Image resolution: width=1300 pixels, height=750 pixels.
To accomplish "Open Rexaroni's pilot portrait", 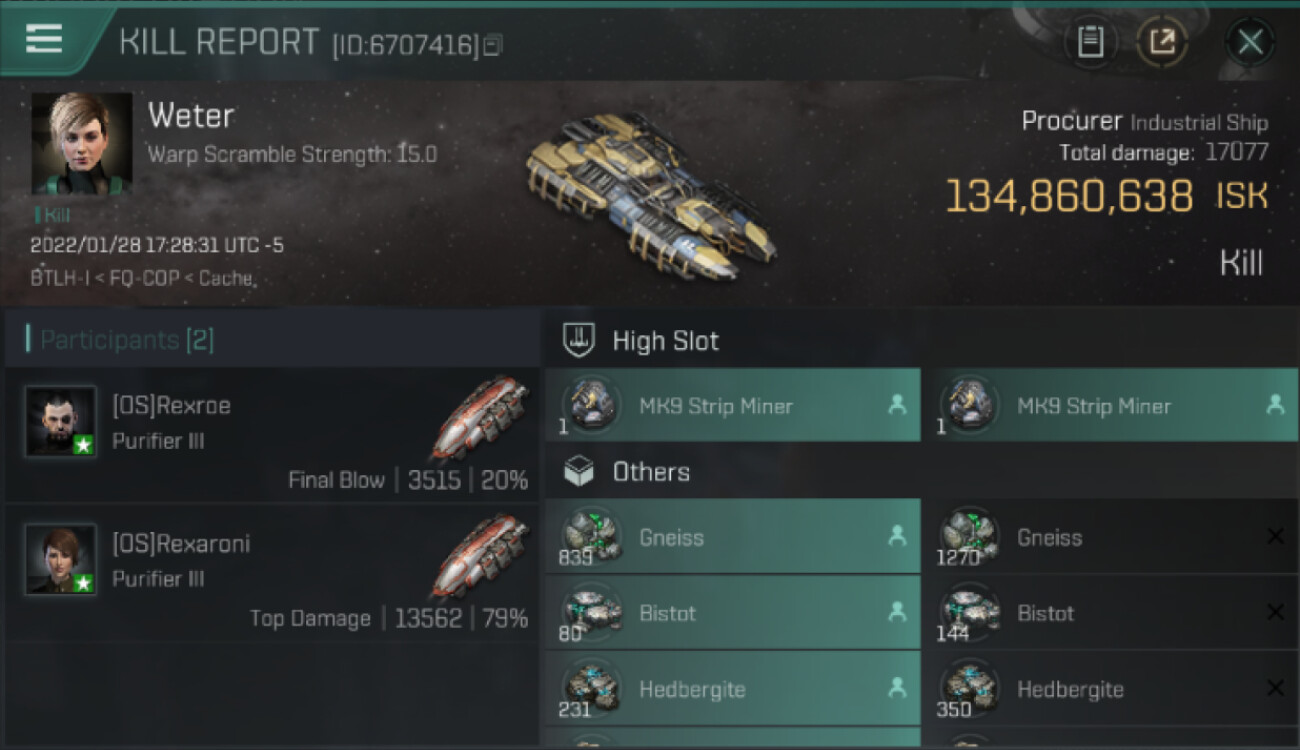I will pyautogui.click(x=61, y=559).
